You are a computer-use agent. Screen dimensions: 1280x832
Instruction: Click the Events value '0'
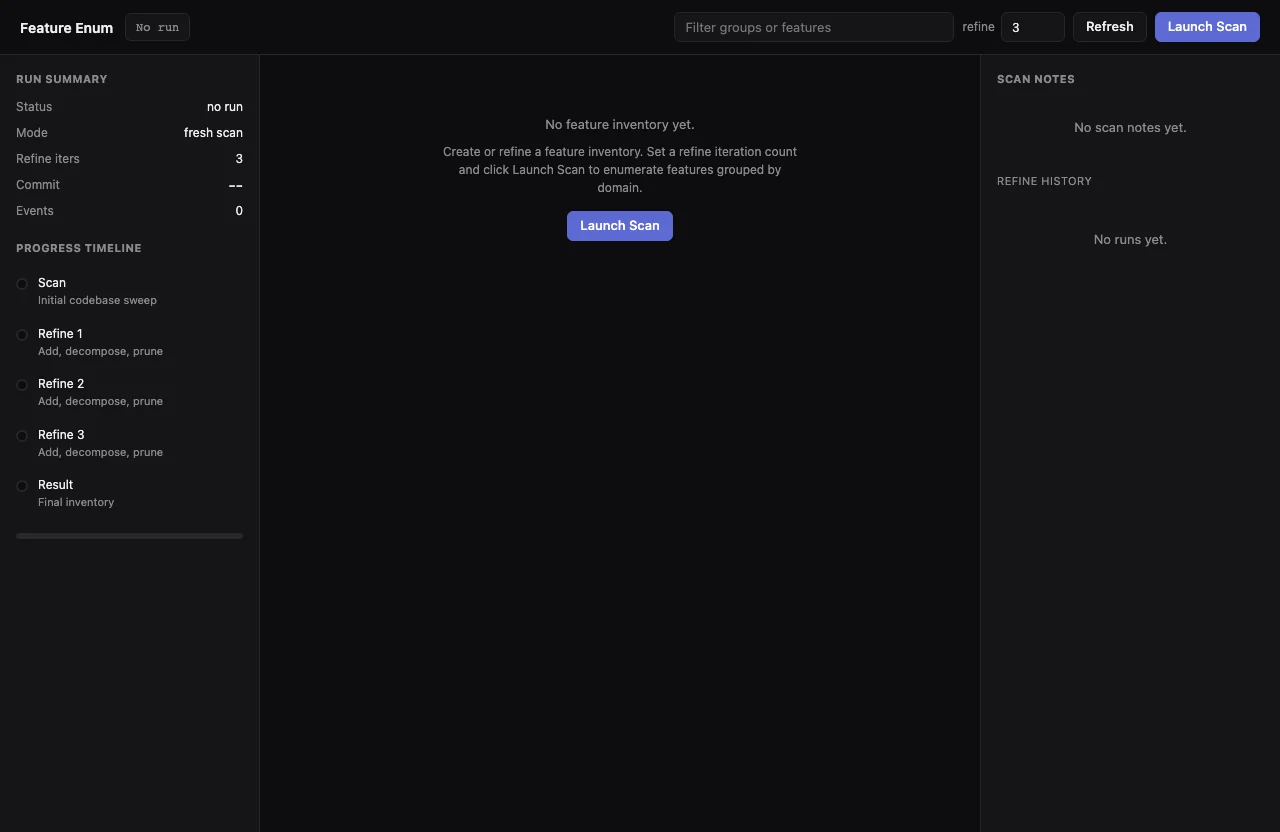coord(239,211)
